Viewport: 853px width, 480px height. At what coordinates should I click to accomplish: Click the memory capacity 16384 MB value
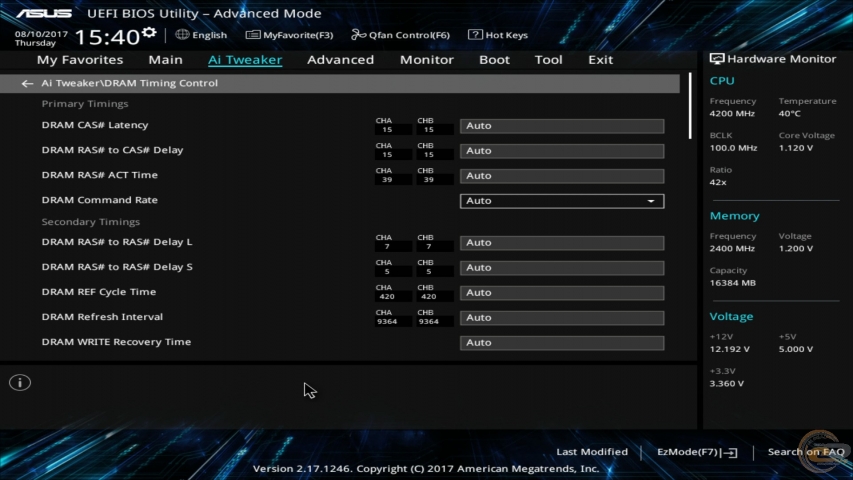(x=732, y=283)
